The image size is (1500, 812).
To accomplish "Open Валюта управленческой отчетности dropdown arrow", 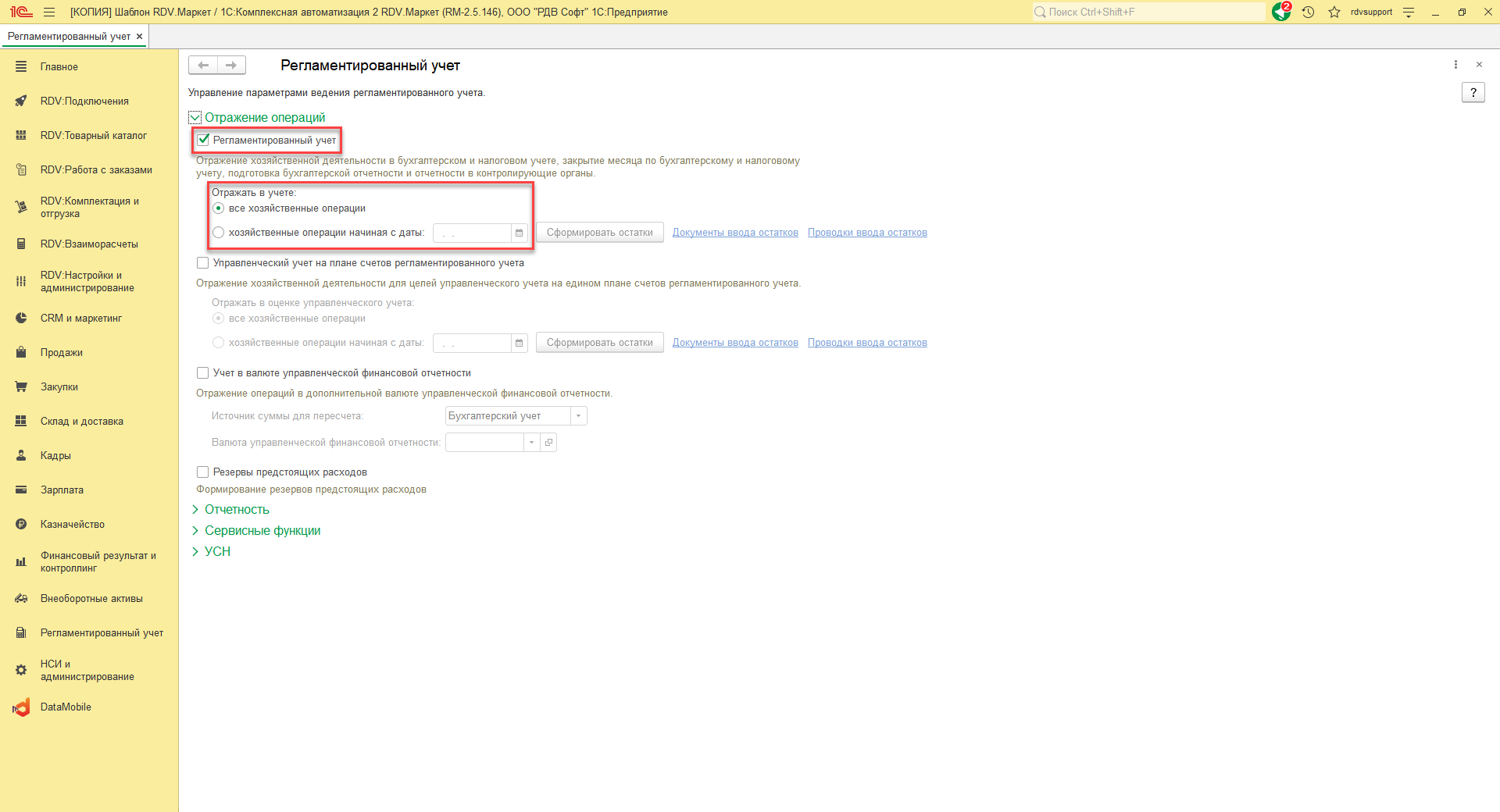I will (x=531, y=443).
